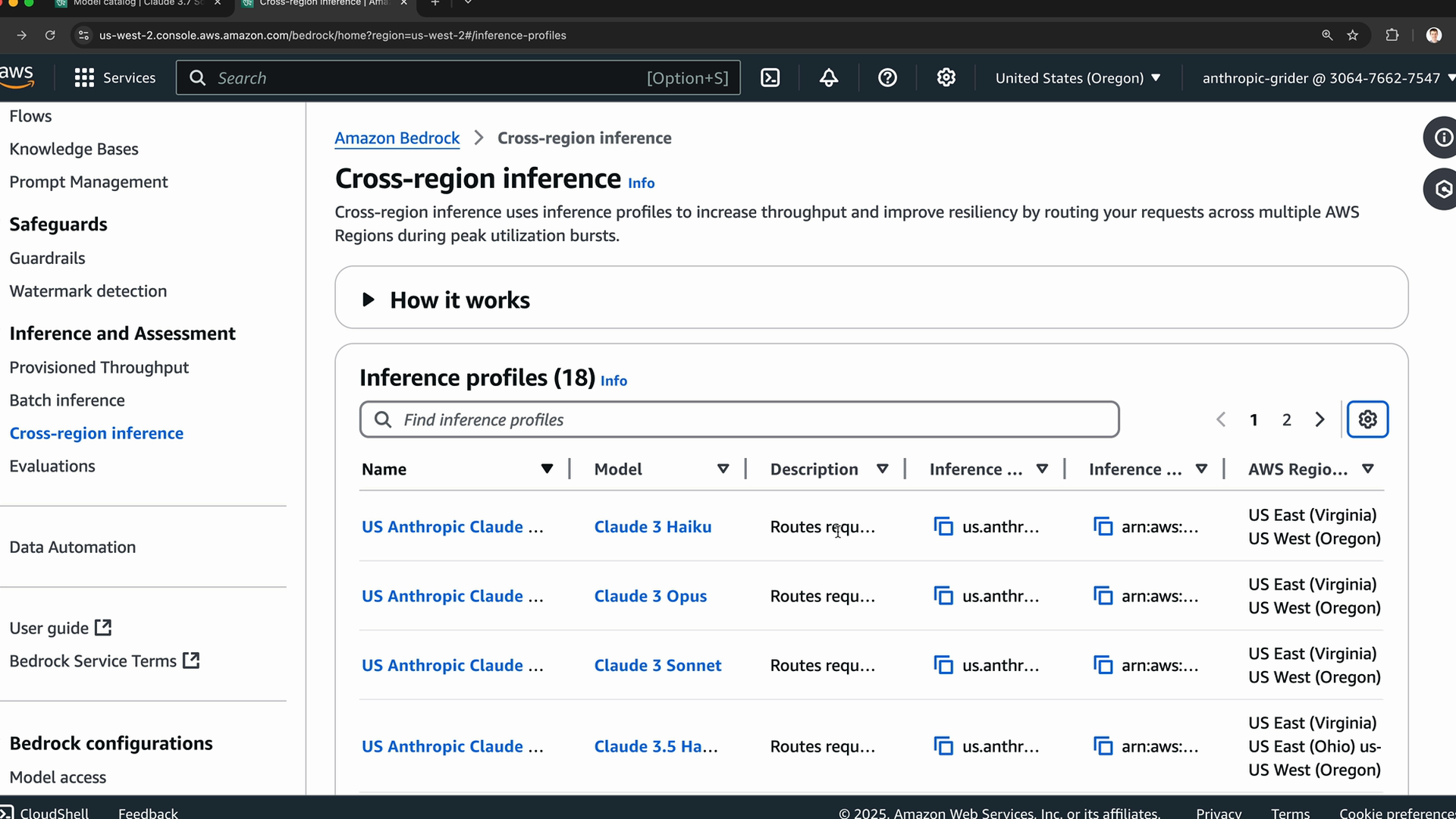Open the console settings gear in top bar
Viewport: 1456px width, 819px height.
(946, 78)
